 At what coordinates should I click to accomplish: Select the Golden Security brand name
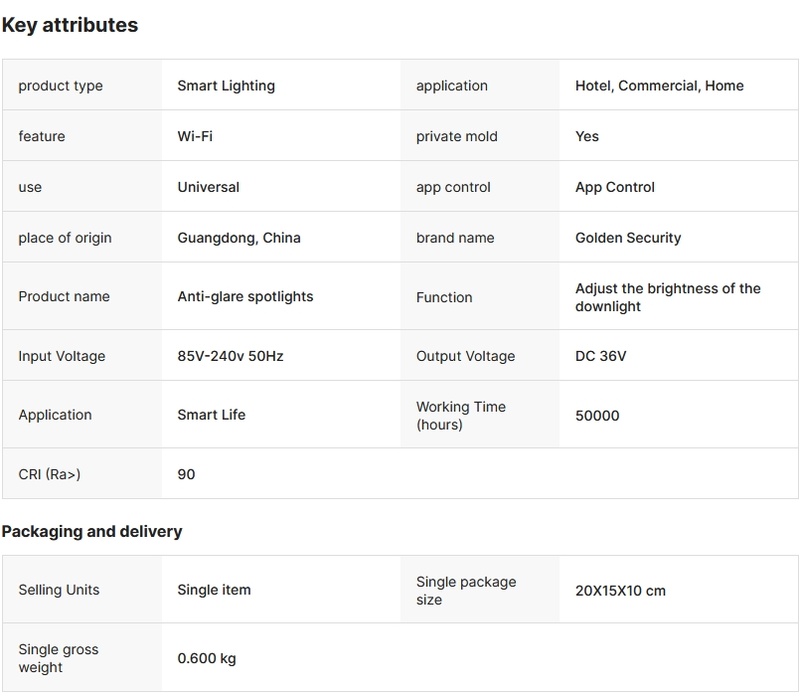tap(628, 238)
